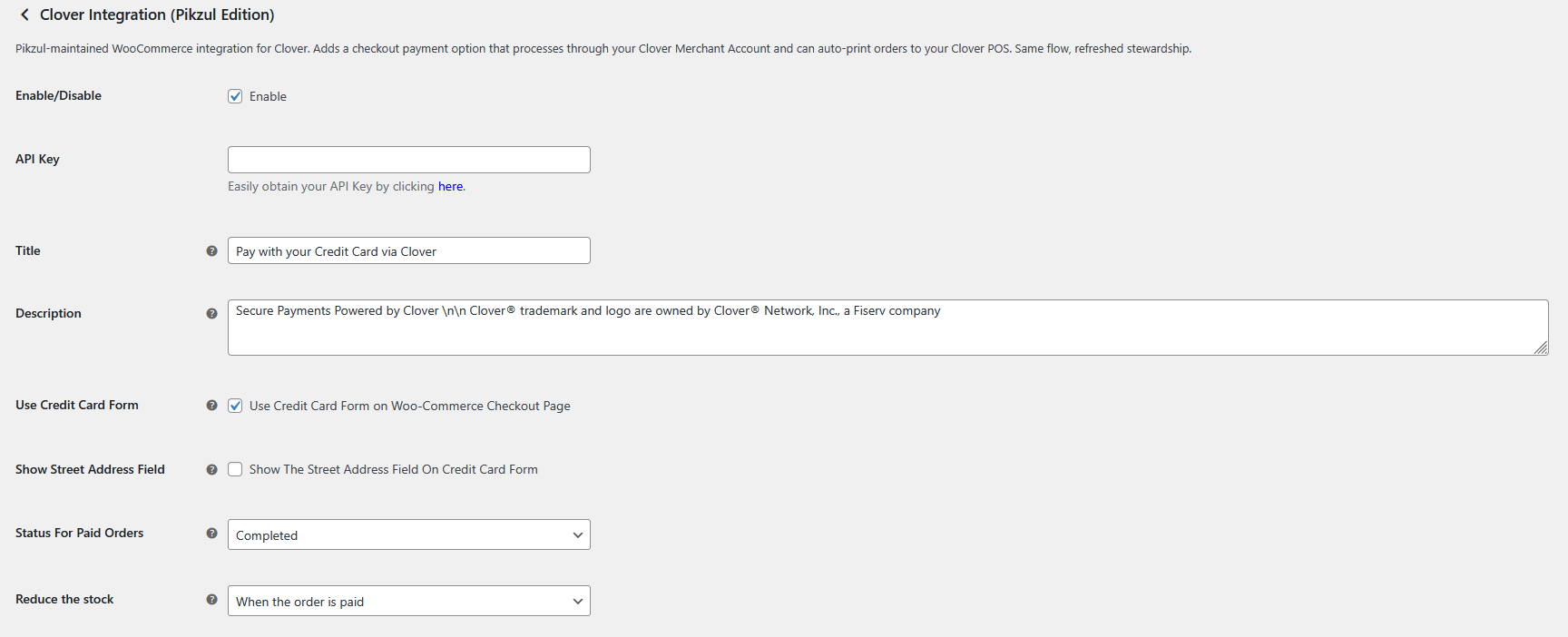
Task: Click the help icon for Reduce the stock
Action: point(211,600)
